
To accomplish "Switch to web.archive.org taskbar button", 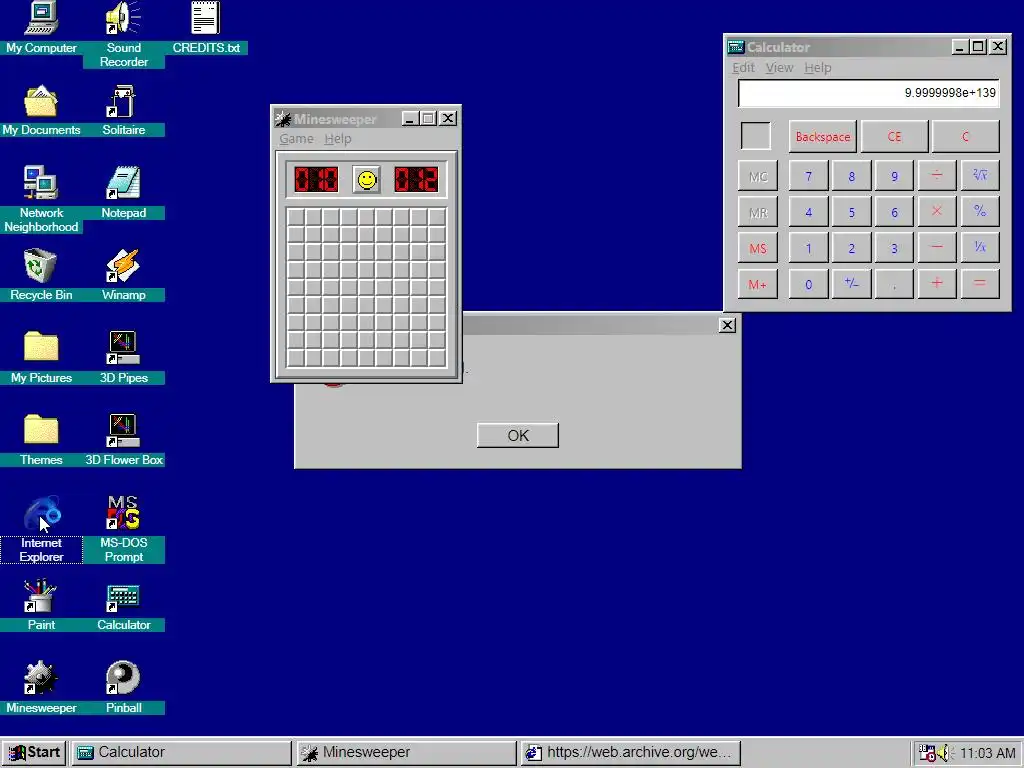I will (x=631, y=753).
